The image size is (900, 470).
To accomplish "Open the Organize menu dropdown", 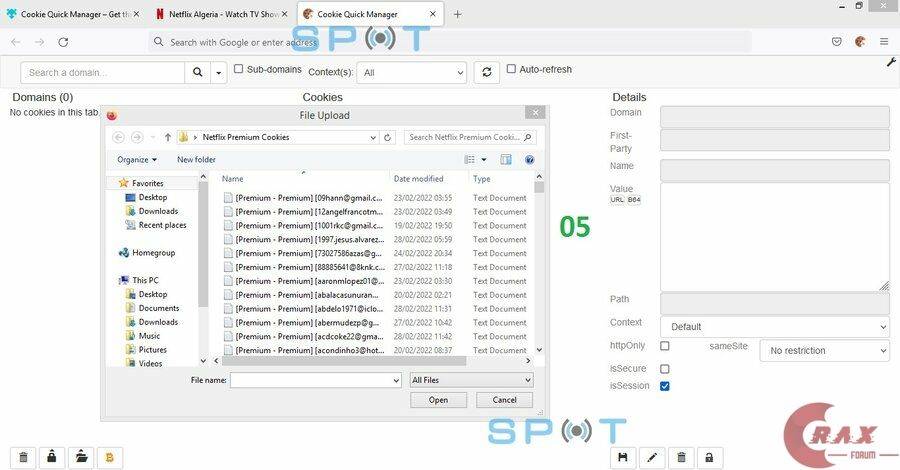I will (137, 160).
